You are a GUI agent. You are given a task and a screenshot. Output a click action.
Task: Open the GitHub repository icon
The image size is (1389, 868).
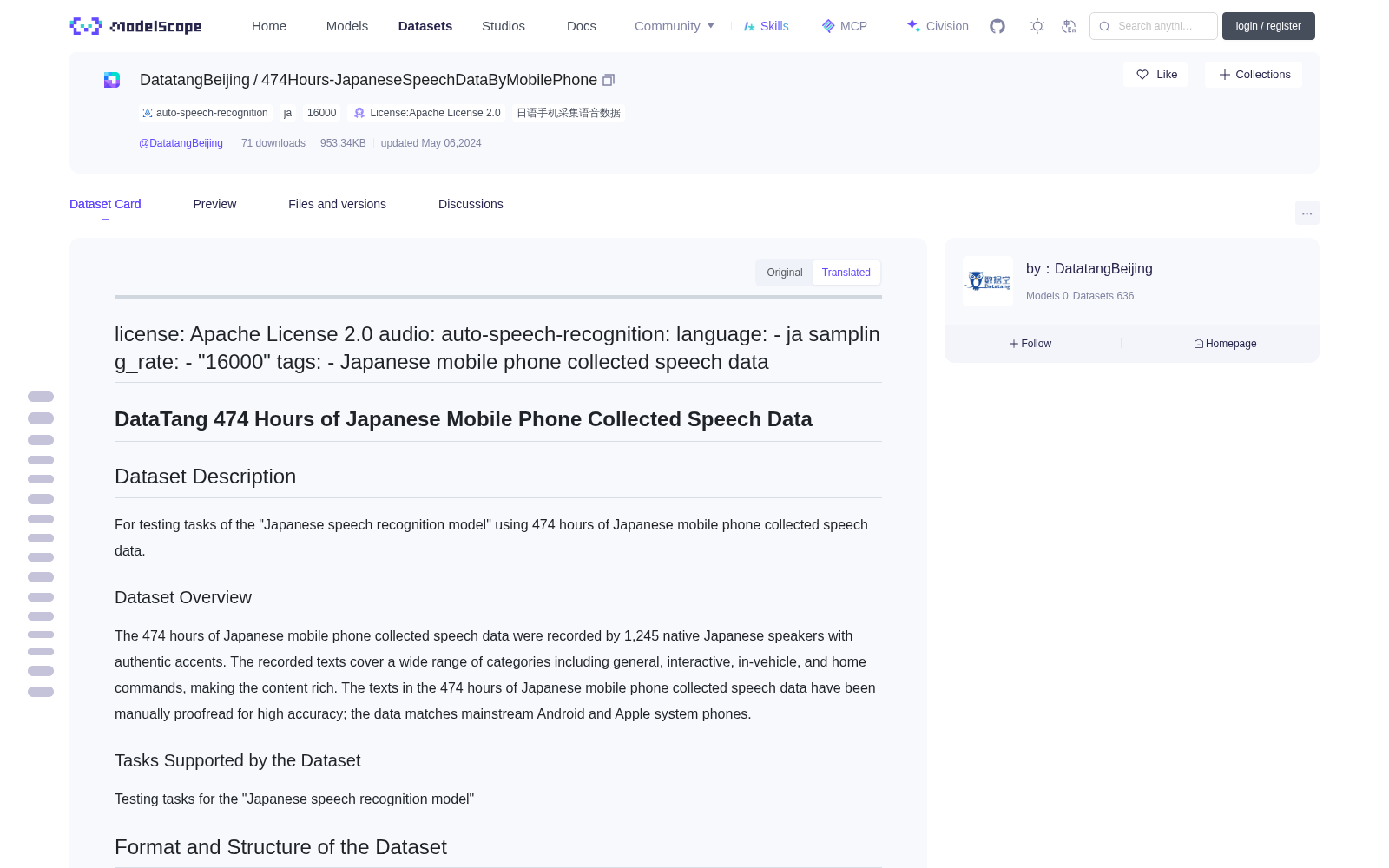(997, 26)
